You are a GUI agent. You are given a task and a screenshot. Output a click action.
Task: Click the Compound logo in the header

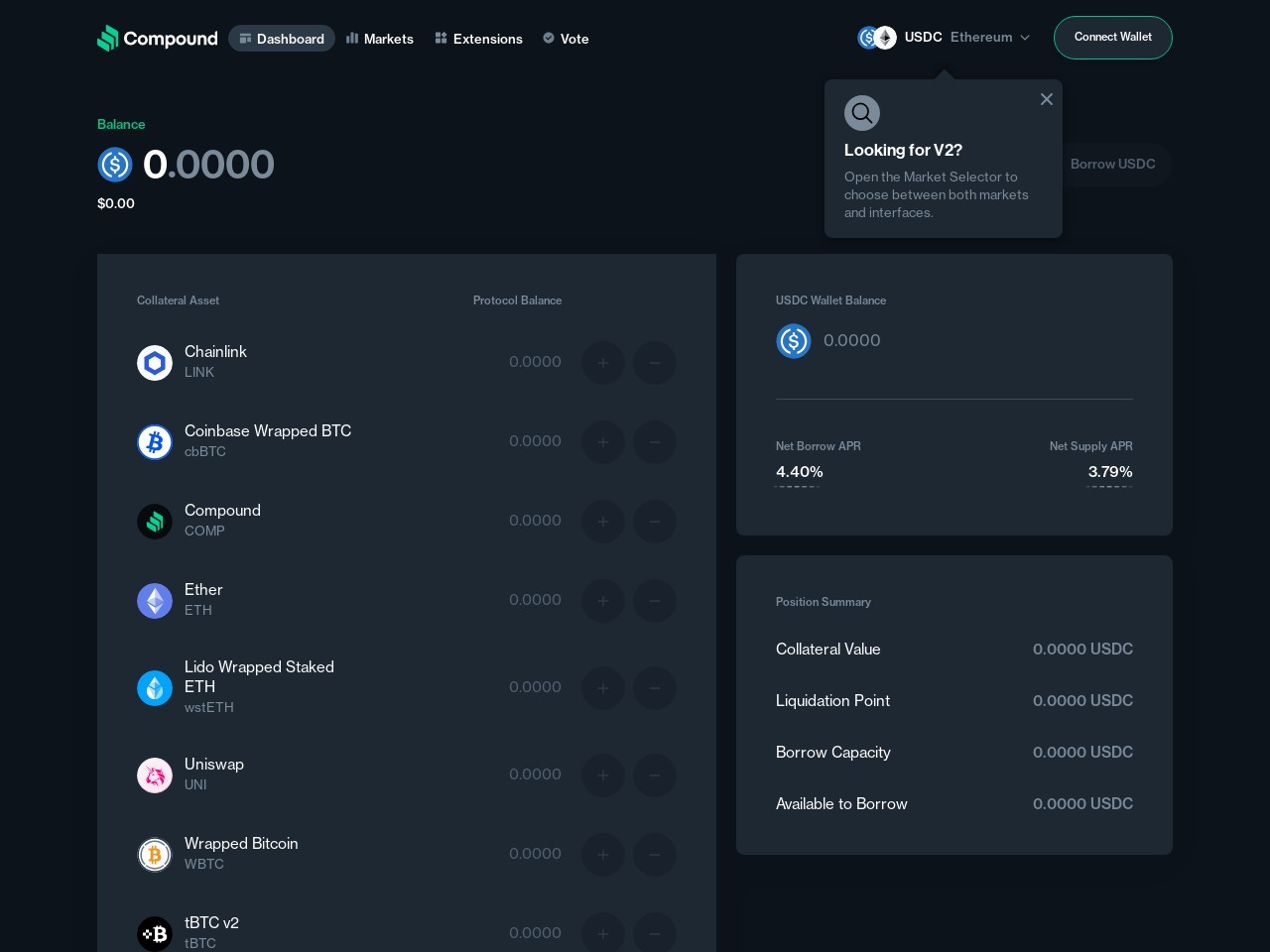coord(157,39)
